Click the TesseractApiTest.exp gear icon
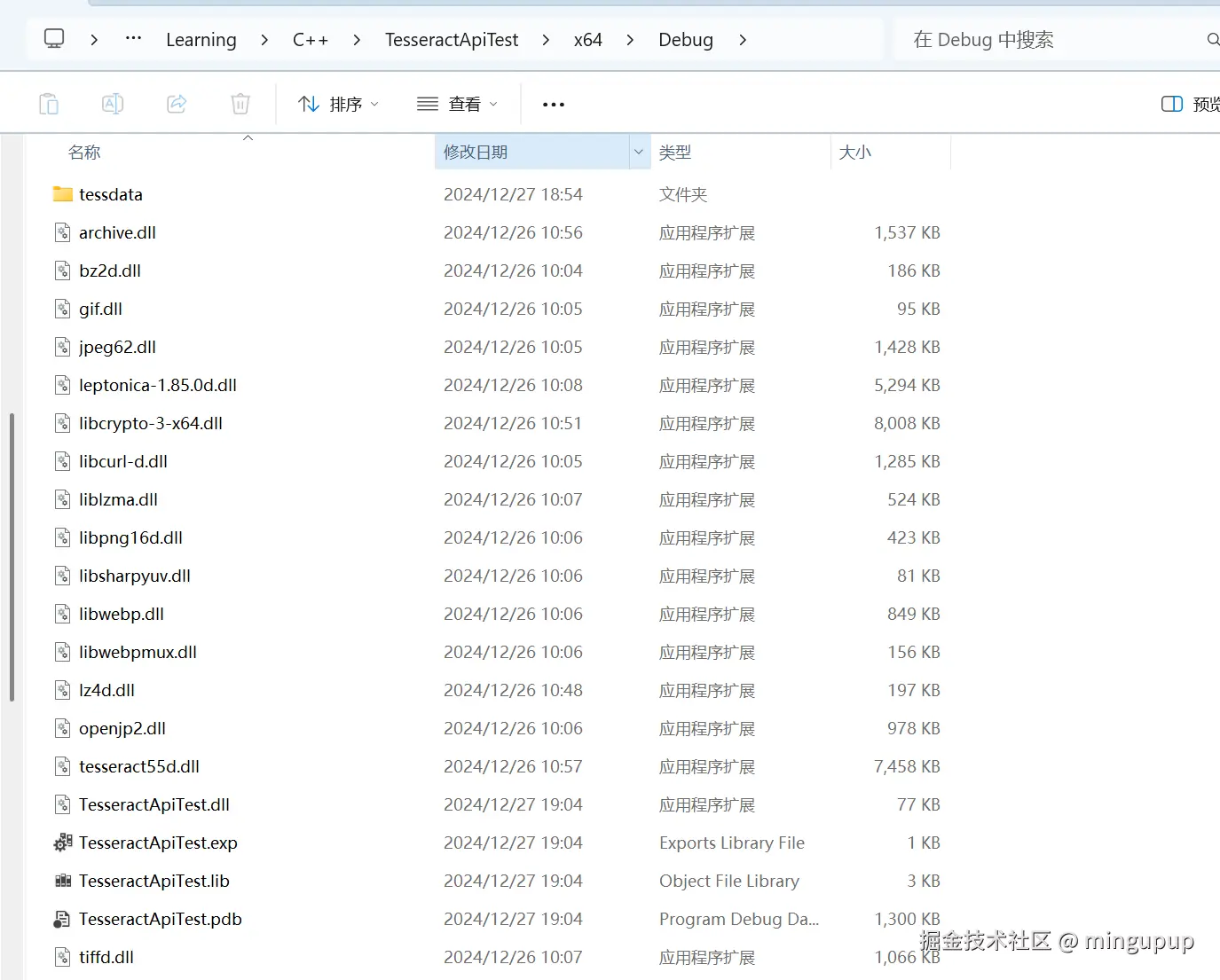The height and width of the screenshot is (980, 1220). pos(62,843)
